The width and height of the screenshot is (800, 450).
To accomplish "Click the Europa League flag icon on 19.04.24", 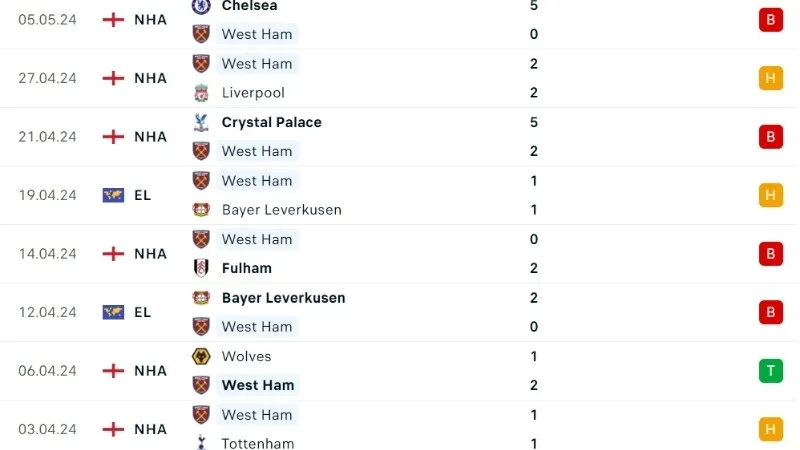I will pyautogui.click(x=113, y=195).
